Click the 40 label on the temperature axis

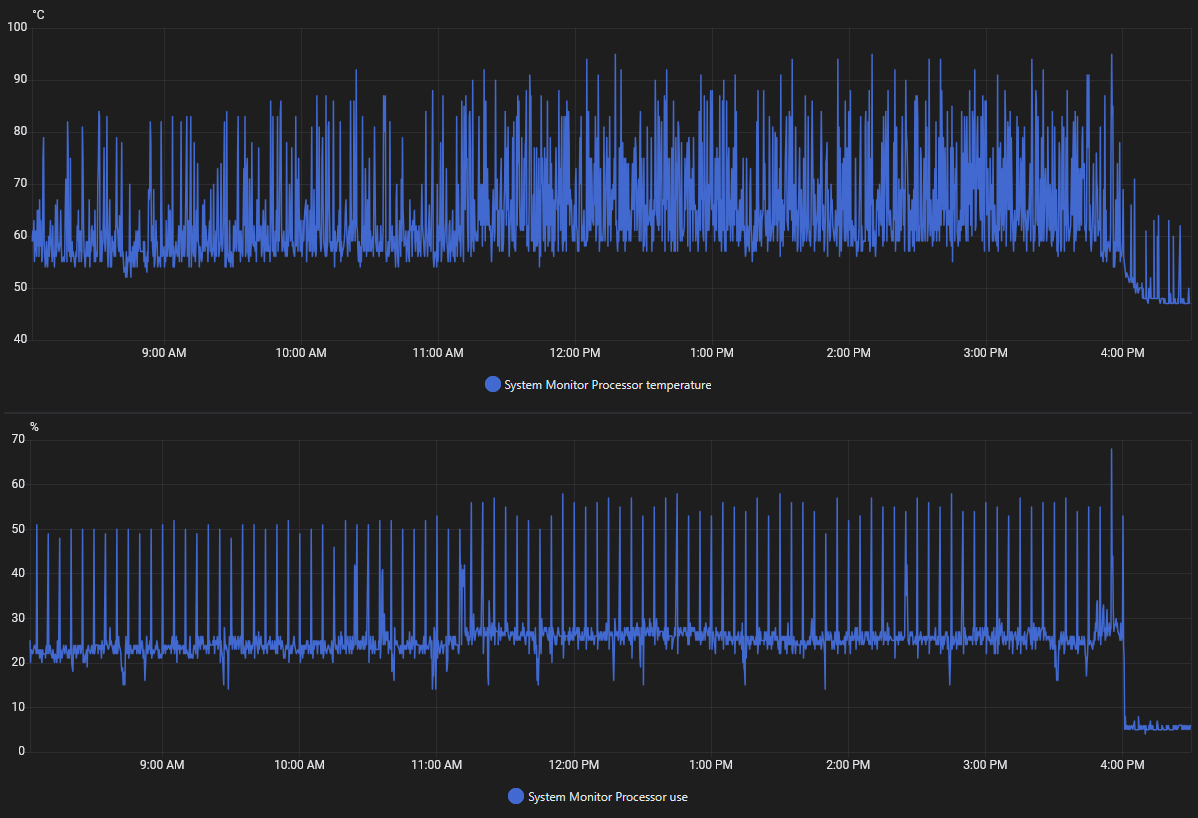(x=21, y=339)
